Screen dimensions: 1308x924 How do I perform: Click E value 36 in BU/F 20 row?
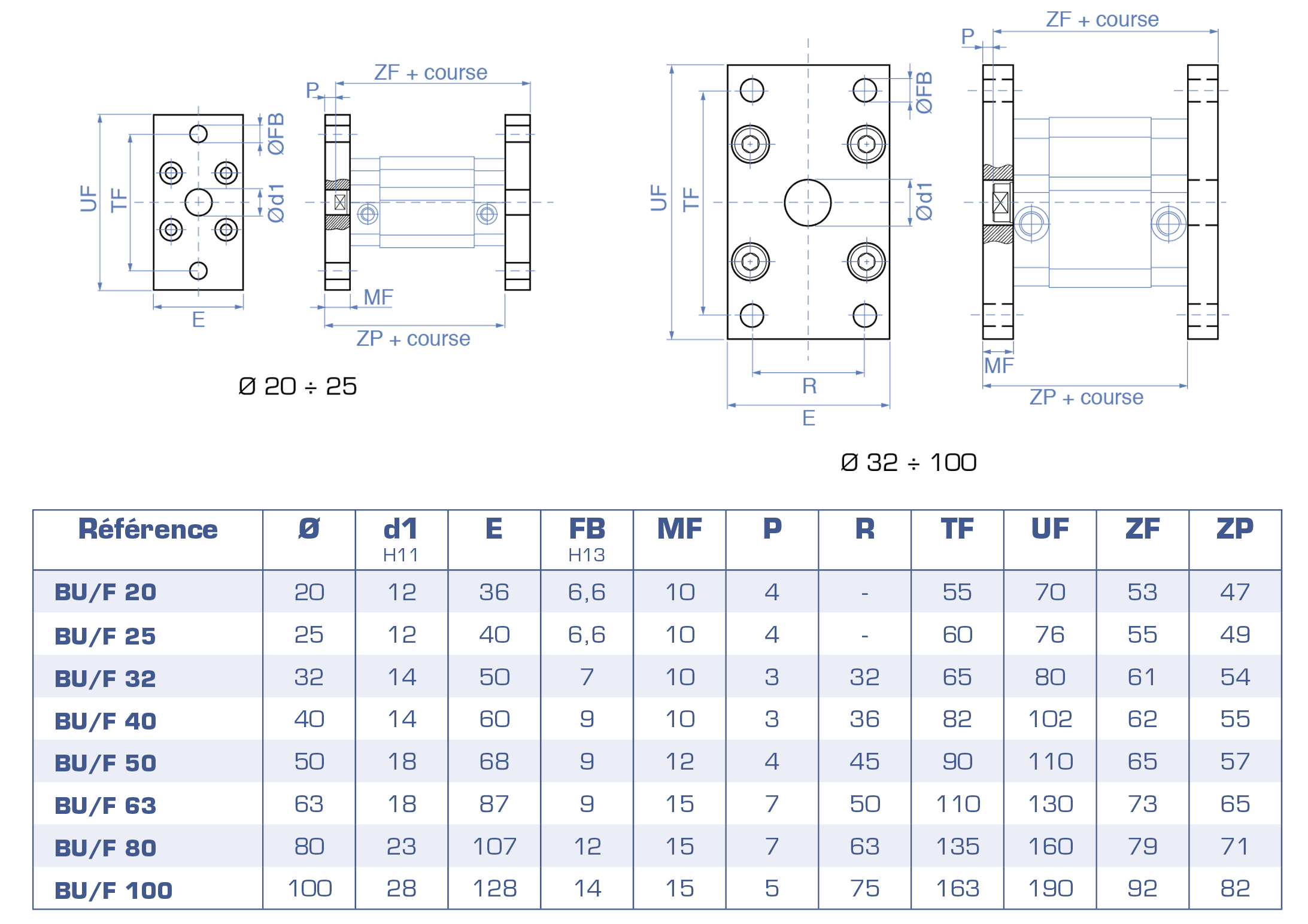point(494,592)
